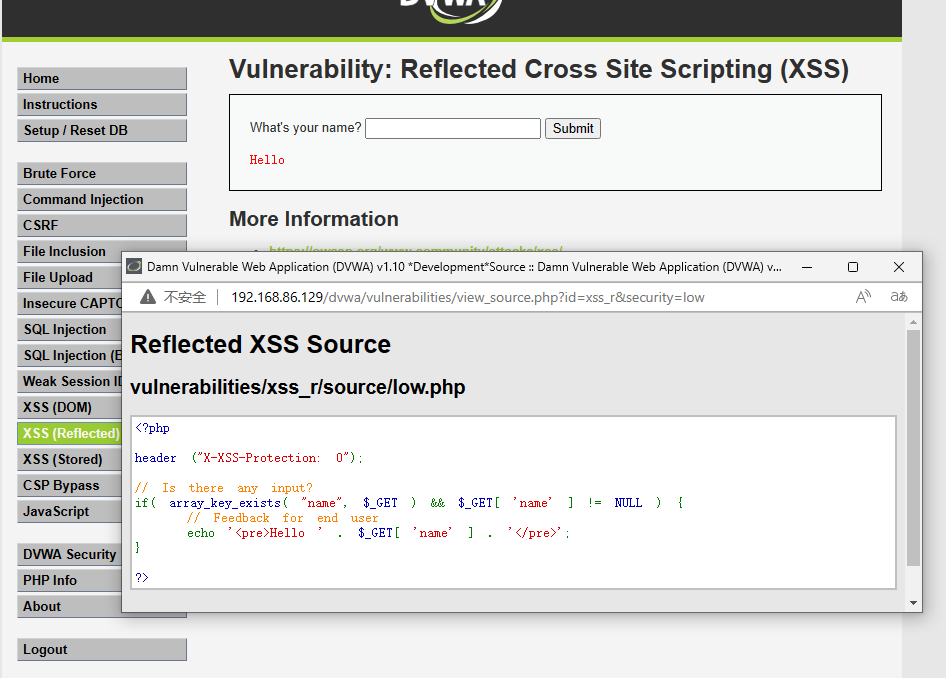Image resolution: width=946 pixels, height=678 pixels.
Task: Click the scrollbar down arrow in popup
Action: pos(913,603)
